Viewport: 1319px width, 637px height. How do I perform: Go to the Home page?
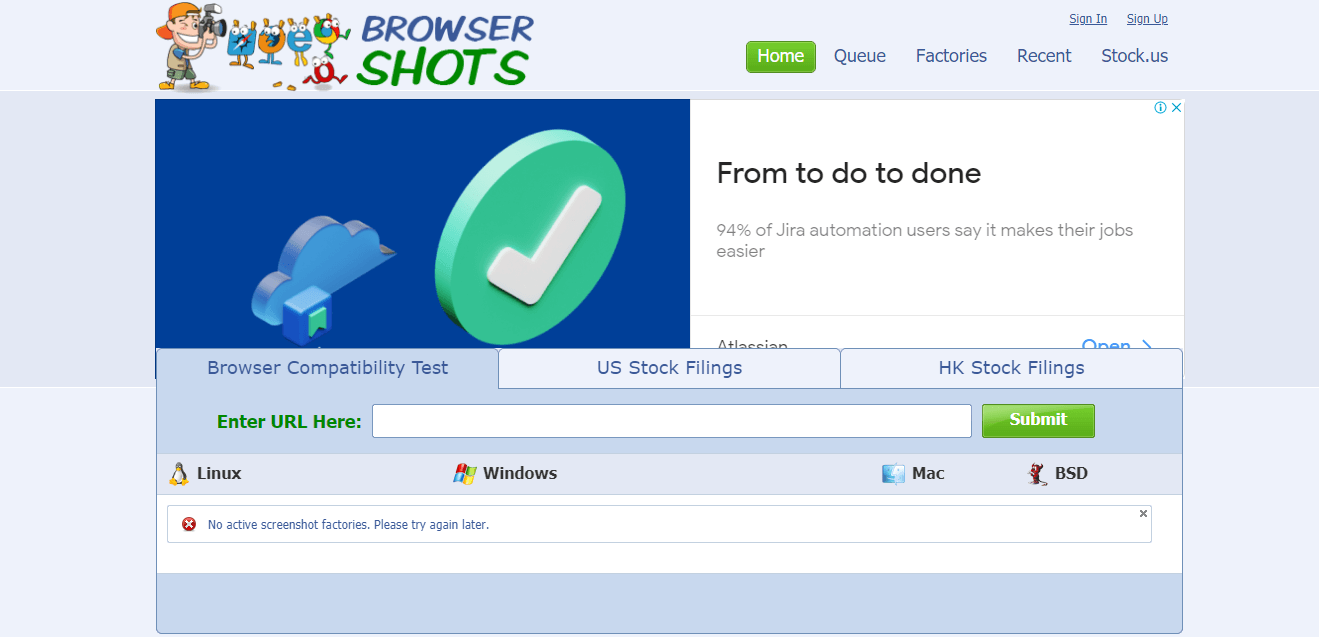tap(781, 56)
